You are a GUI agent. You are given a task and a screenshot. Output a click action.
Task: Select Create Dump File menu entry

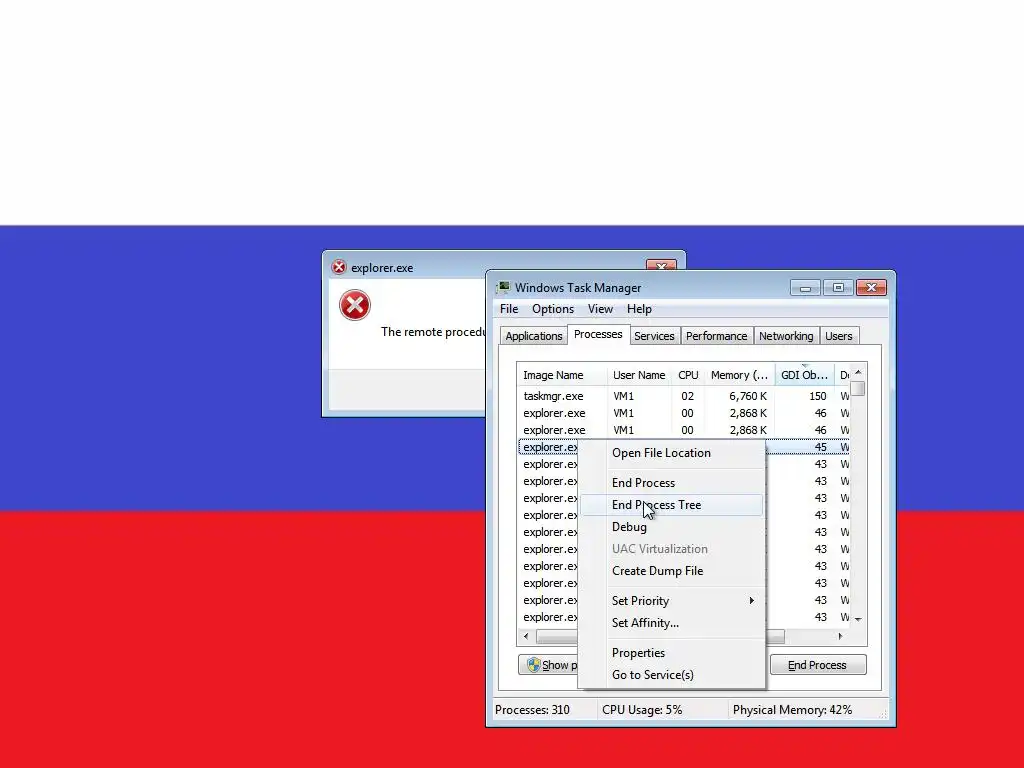[x=671, y=571]
